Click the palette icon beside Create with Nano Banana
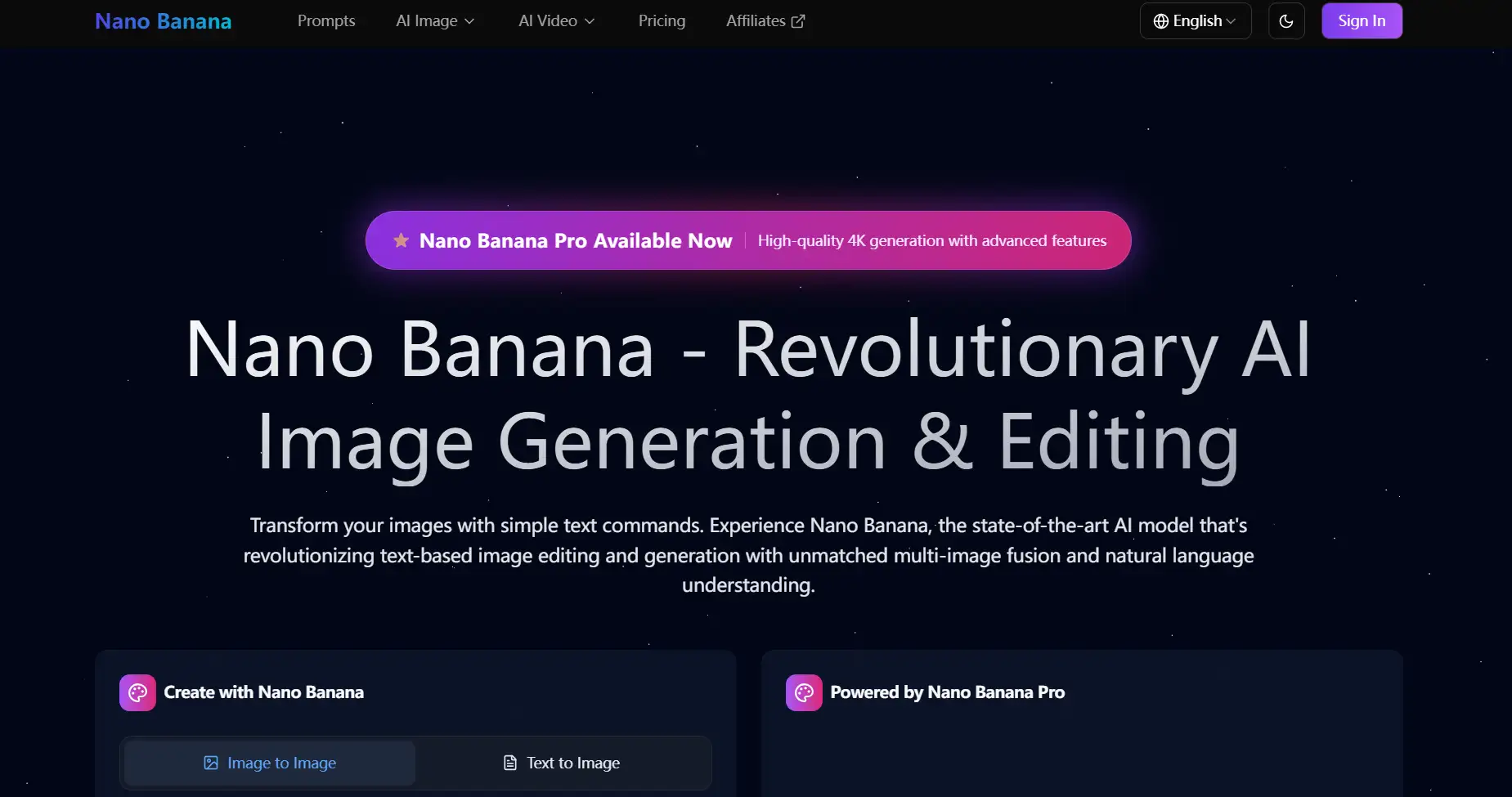Screen dimensions: 1512x797 point(136,692)
